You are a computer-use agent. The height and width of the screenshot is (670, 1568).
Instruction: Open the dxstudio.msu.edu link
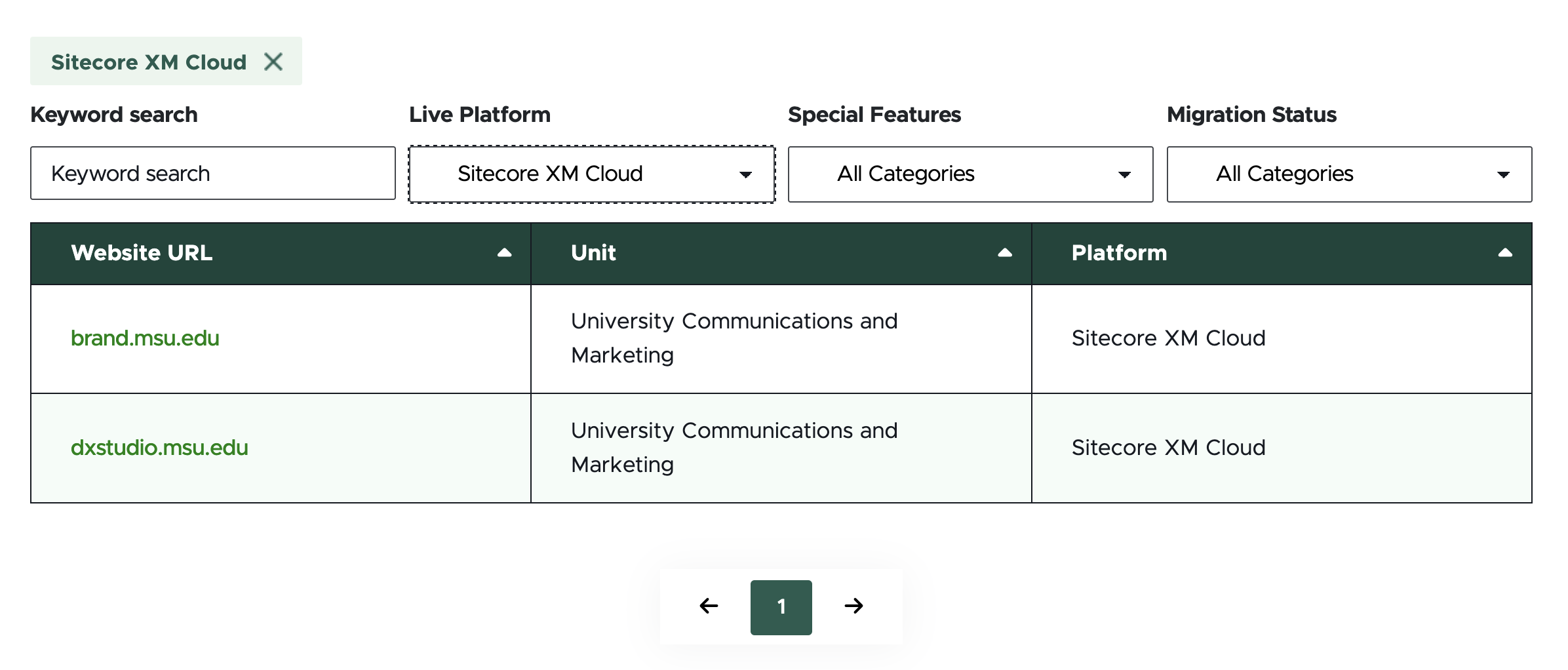(x=159, y=448)
